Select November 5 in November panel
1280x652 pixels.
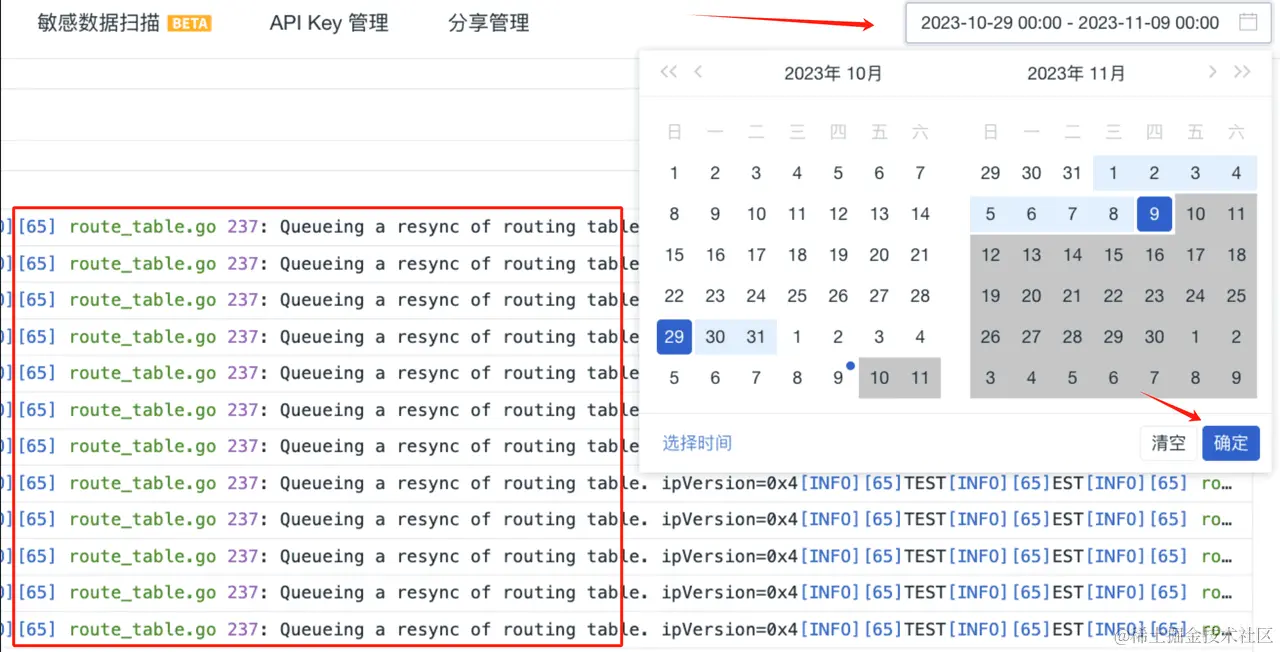(x=990, y=214)
